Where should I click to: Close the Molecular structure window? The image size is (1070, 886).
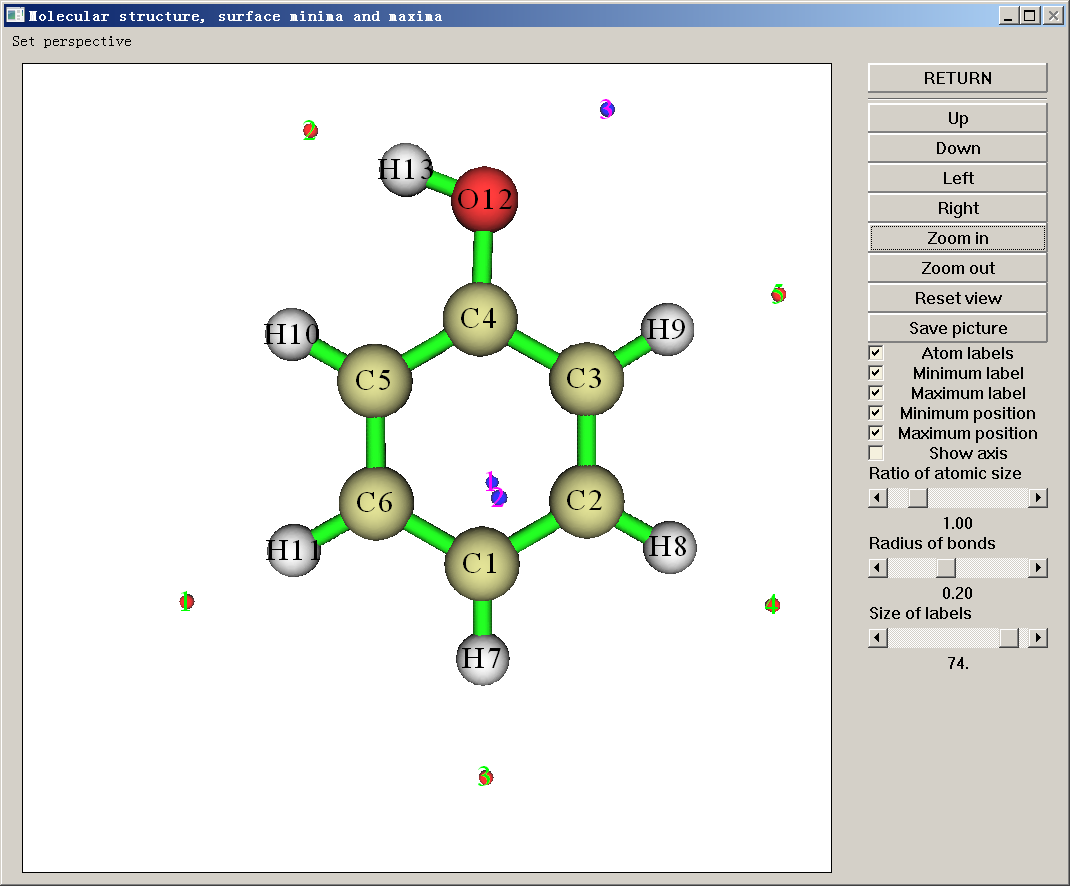[x=1053, y=15]
